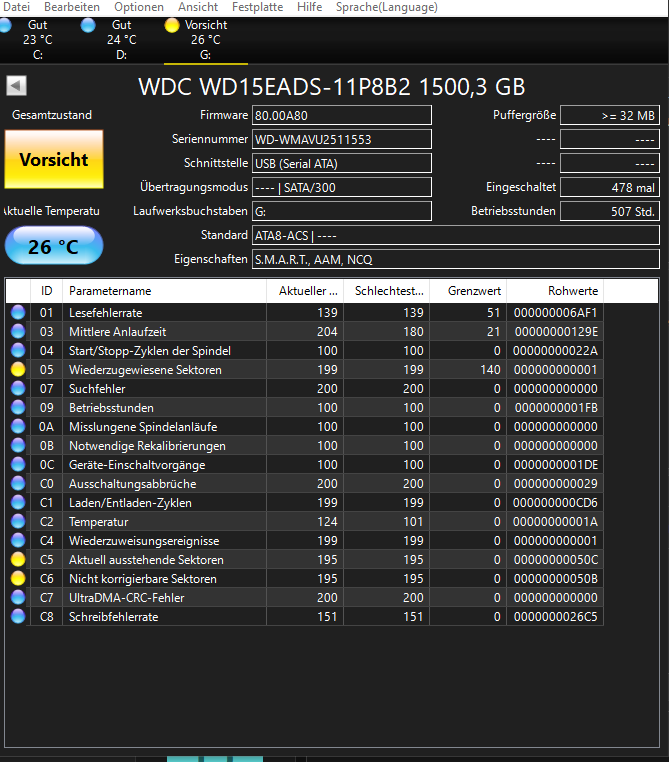Click the Aktueller column header
This screenshot has width=669, height=762.
(x=305, y=291)
